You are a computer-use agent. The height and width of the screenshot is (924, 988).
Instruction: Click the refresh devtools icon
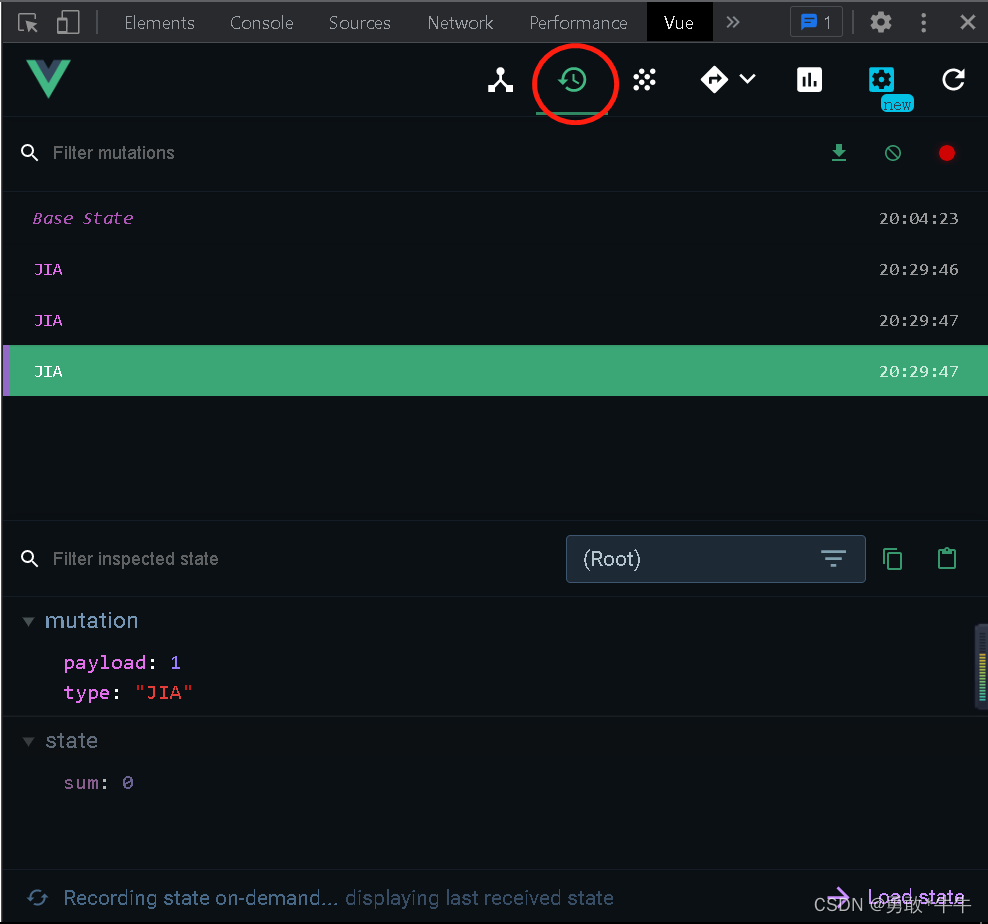pyautogui.click(x=954, y=80)
